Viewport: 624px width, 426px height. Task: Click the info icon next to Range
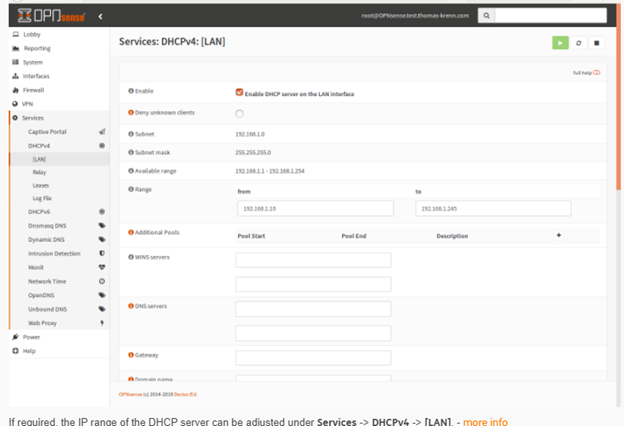pyautogui.click(x=131, y=189)
